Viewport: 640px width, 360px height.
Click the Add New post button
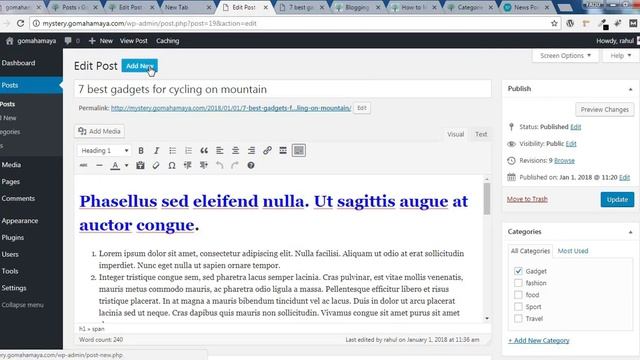(140, 66)
